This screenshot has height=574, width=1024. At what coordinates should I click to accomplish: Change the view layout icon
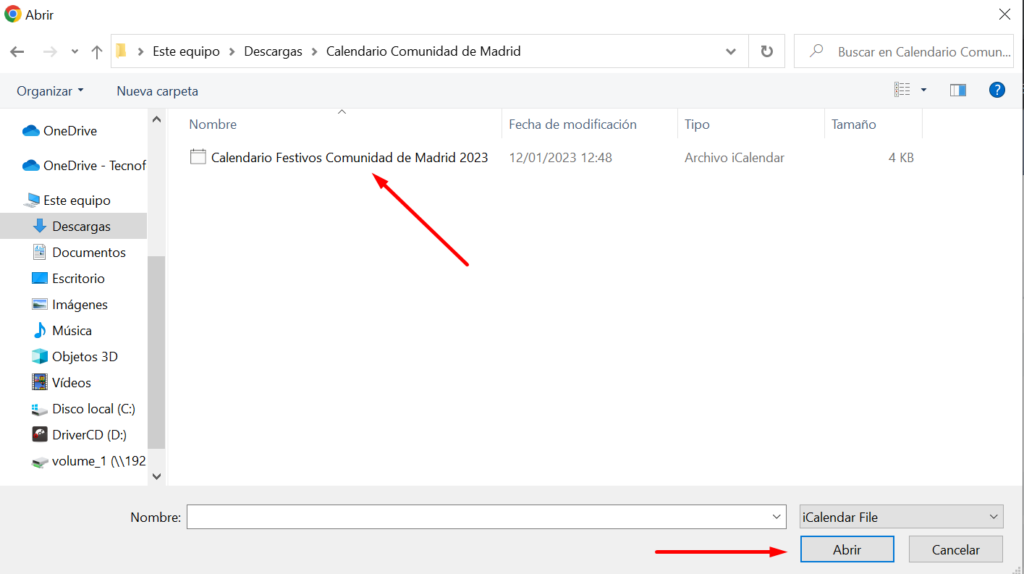point(902,90)
